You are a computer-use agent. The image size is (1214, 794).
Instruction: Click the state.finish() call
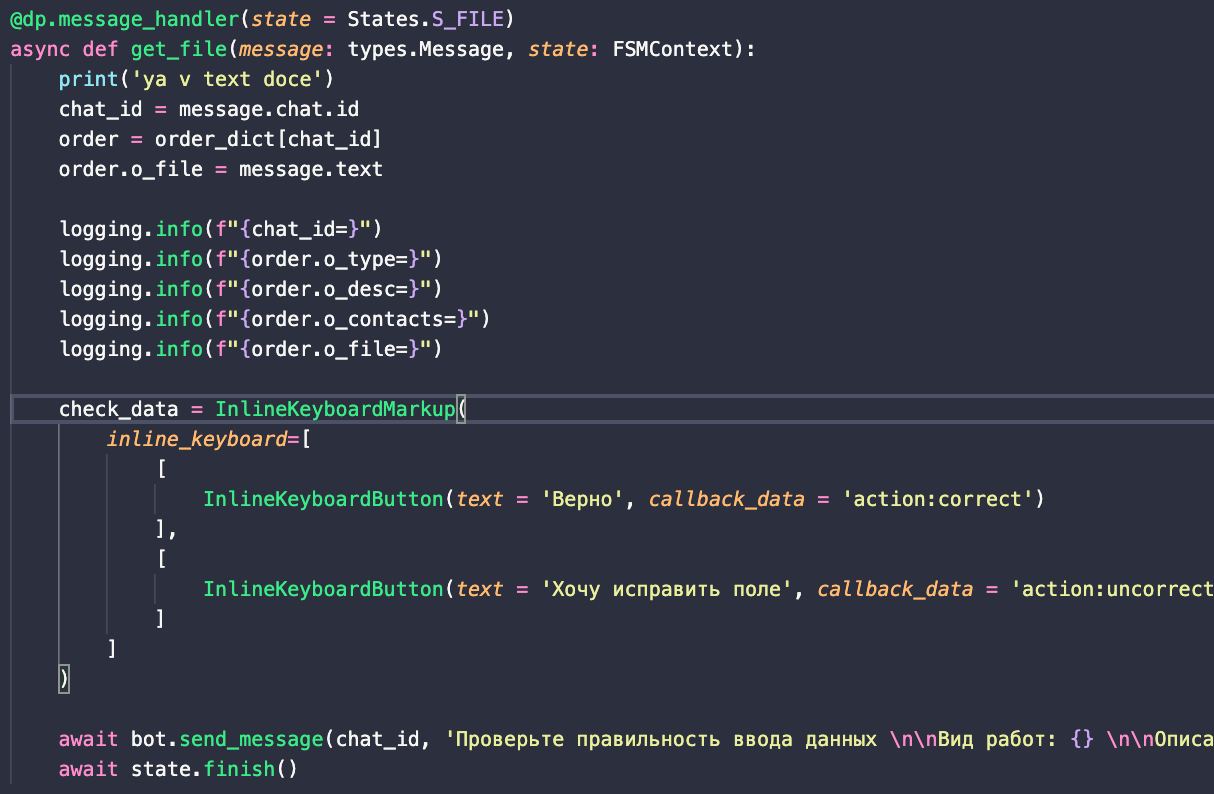point(214,769)
